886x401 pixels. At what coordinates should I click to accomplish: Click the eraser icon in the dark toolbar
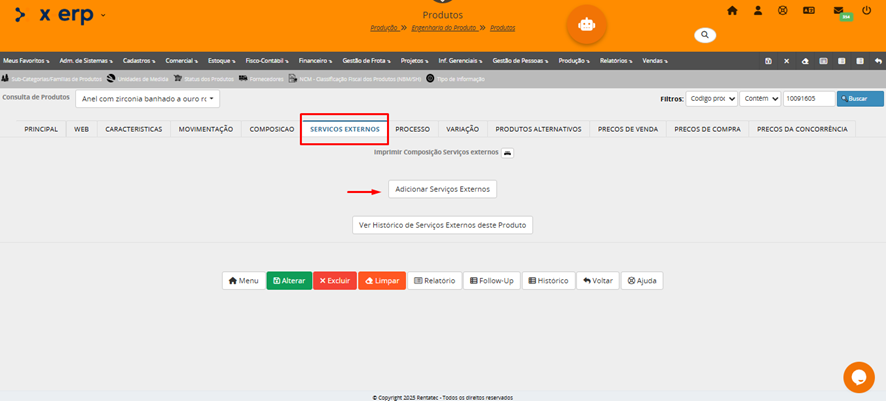(805, 61)
